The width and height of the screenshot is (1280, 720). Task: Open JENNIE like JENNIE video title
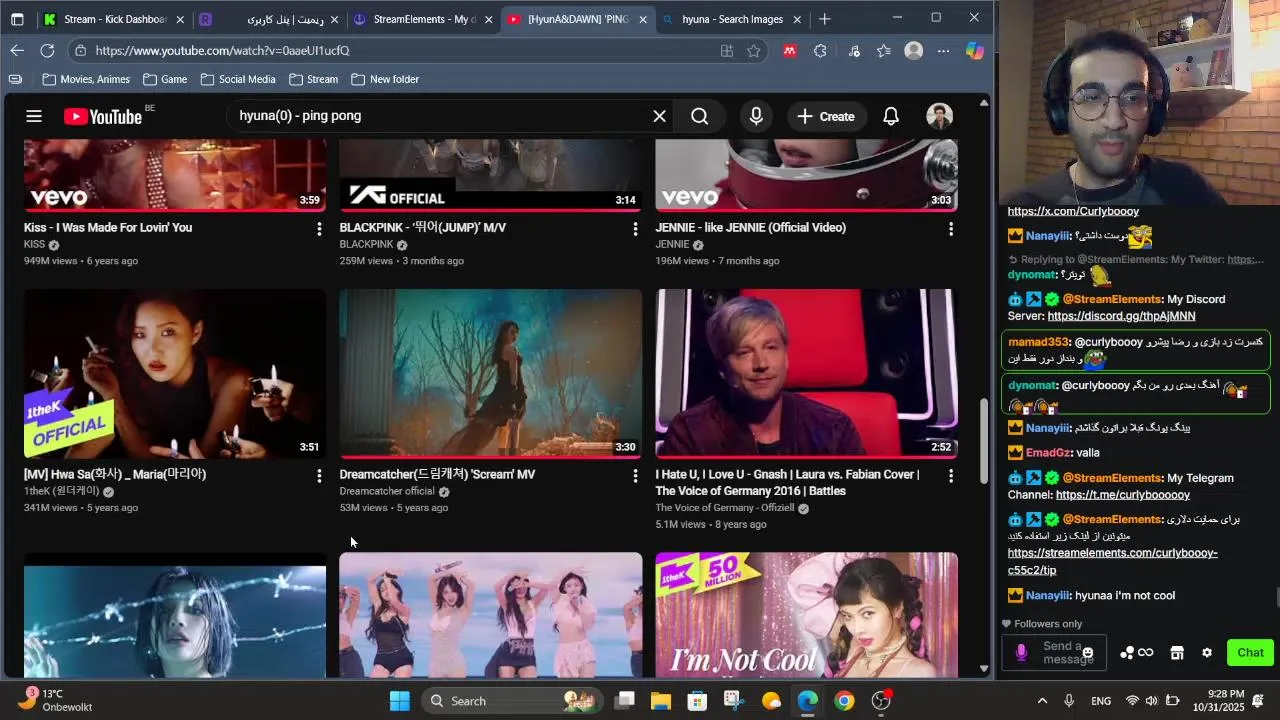coord(751,227)
